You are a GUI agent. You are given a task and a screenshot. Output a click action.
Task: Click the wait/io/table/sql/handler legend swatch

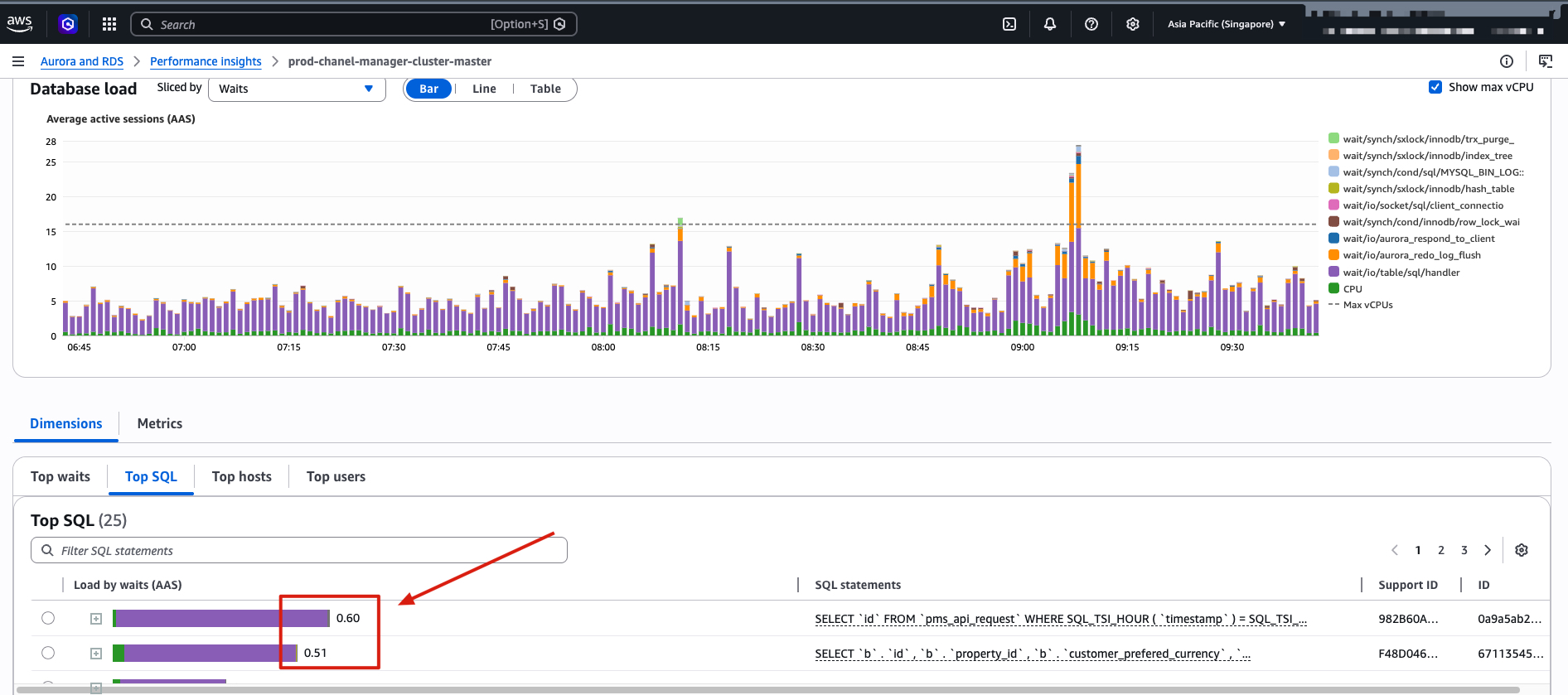(x=1333, y=272)
